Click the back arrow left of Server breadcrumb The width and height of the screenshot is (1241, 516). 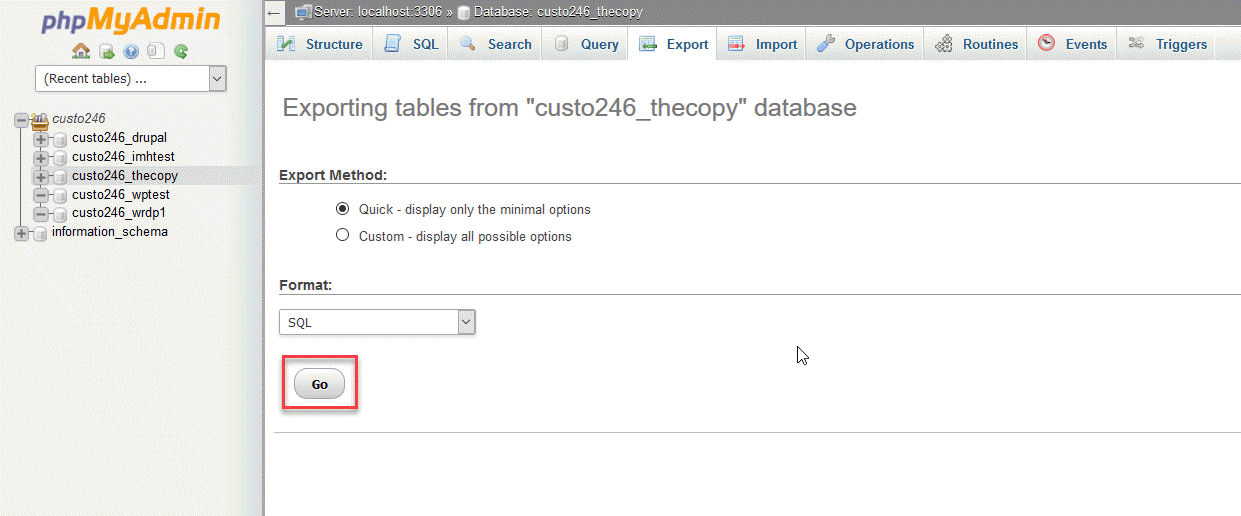(x=275, y=12)
